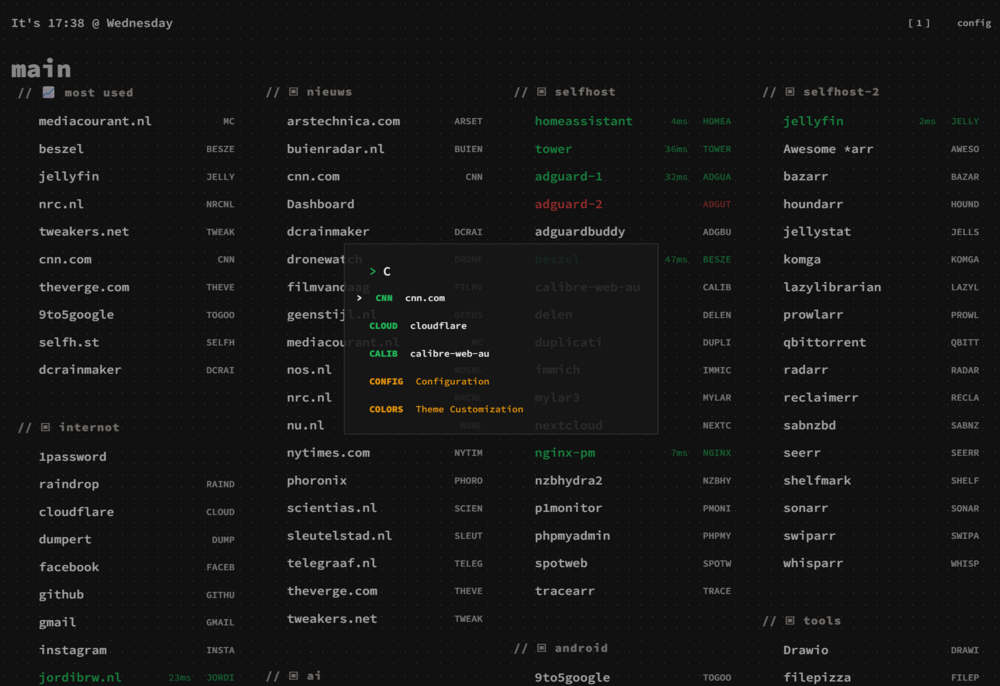Open jordibrw.nl bookmark
1000x686 pixels.
(80, 678)
